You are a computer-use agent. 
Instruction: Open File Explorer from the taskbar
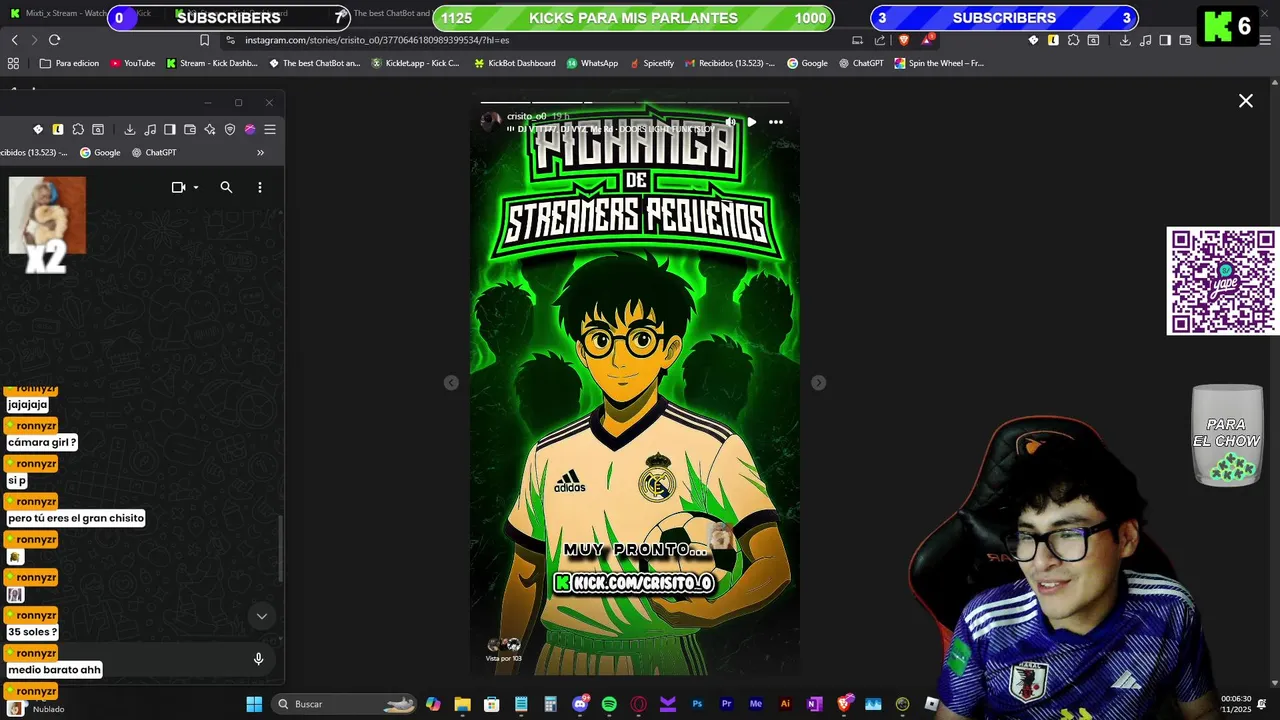(462, 704)
